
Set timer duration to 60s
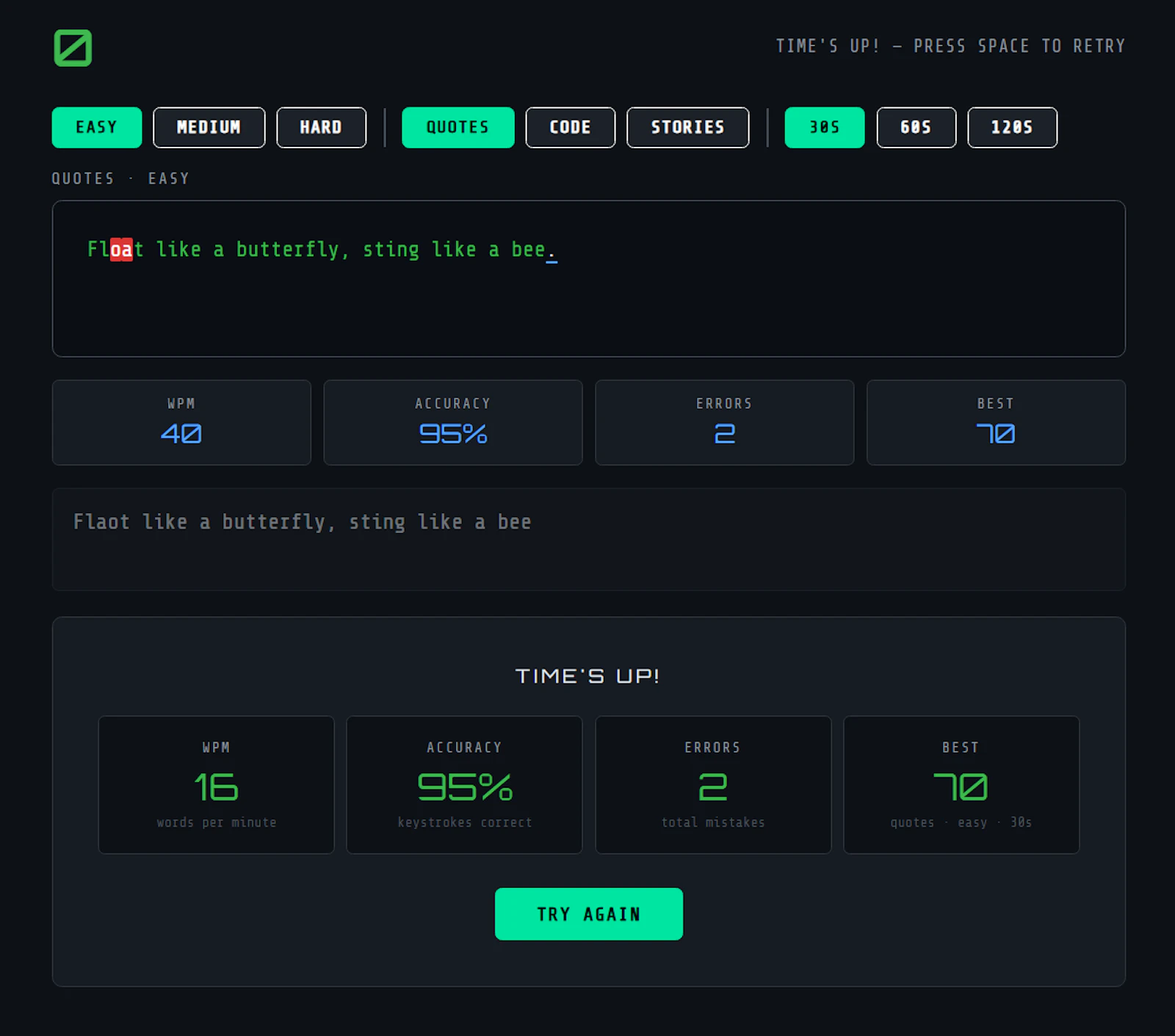[x=916, y=128]
